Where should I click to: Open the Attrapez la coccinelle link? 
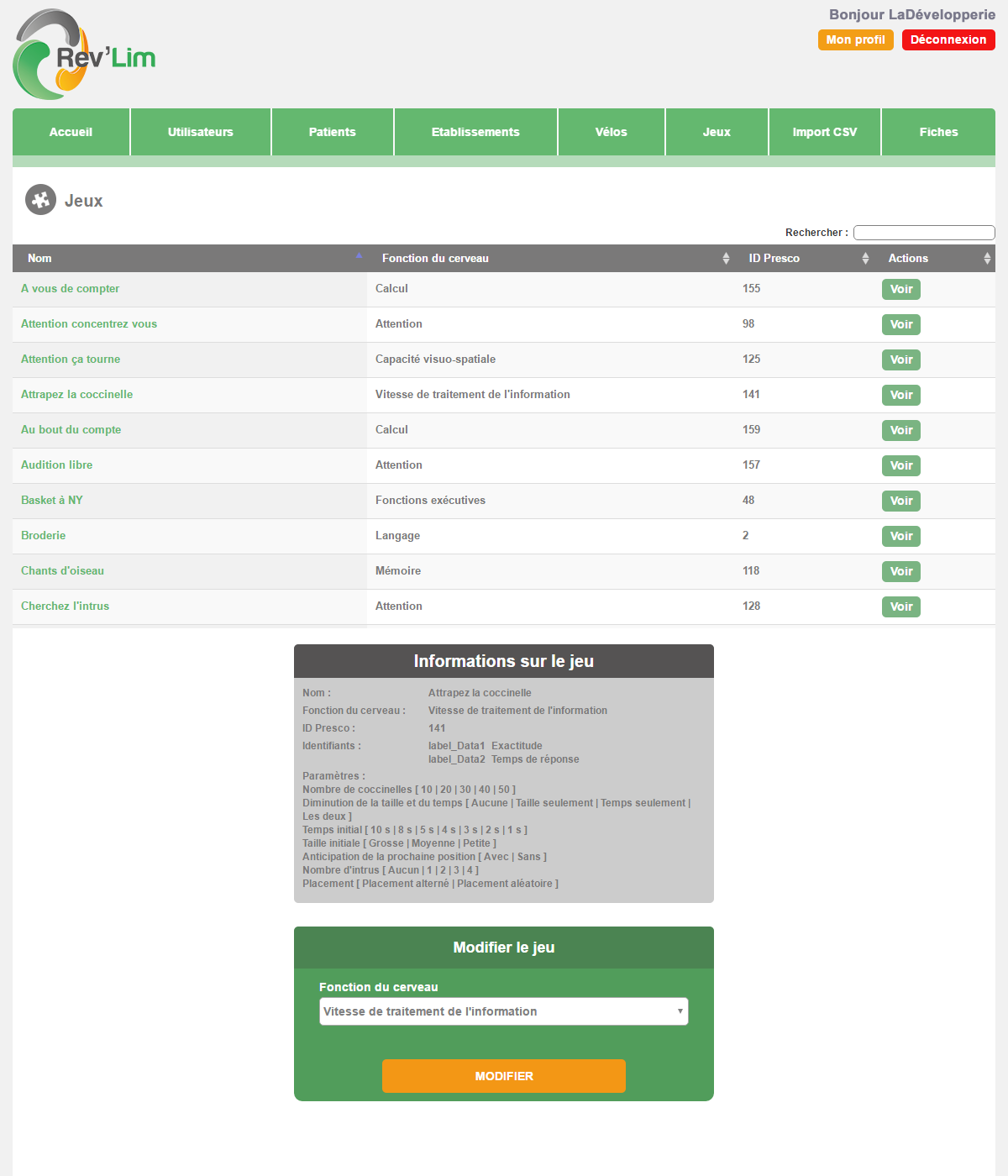pyautogui.click(x=76, y=394)
